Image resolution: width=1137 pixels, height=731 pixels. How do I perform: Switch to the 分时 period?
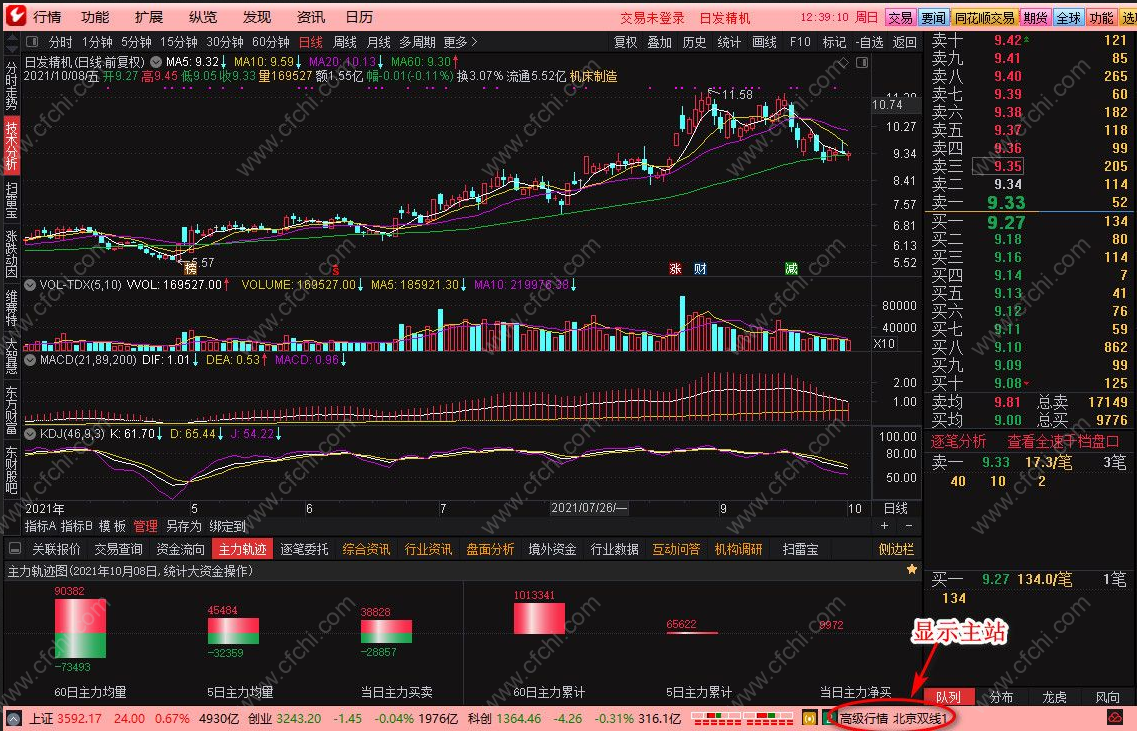coord(61,42)
